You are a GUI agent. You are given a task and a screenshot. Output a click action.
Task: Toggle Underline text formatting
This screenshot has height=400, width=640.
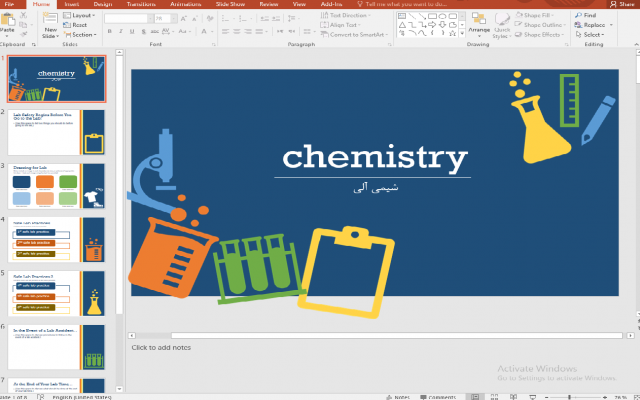(x=132, y=31)
